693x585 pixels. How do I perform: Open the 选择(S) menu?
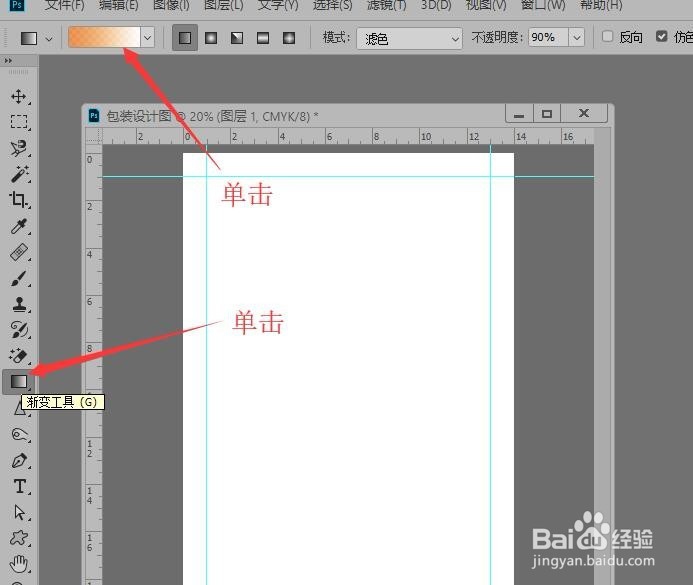332,5
